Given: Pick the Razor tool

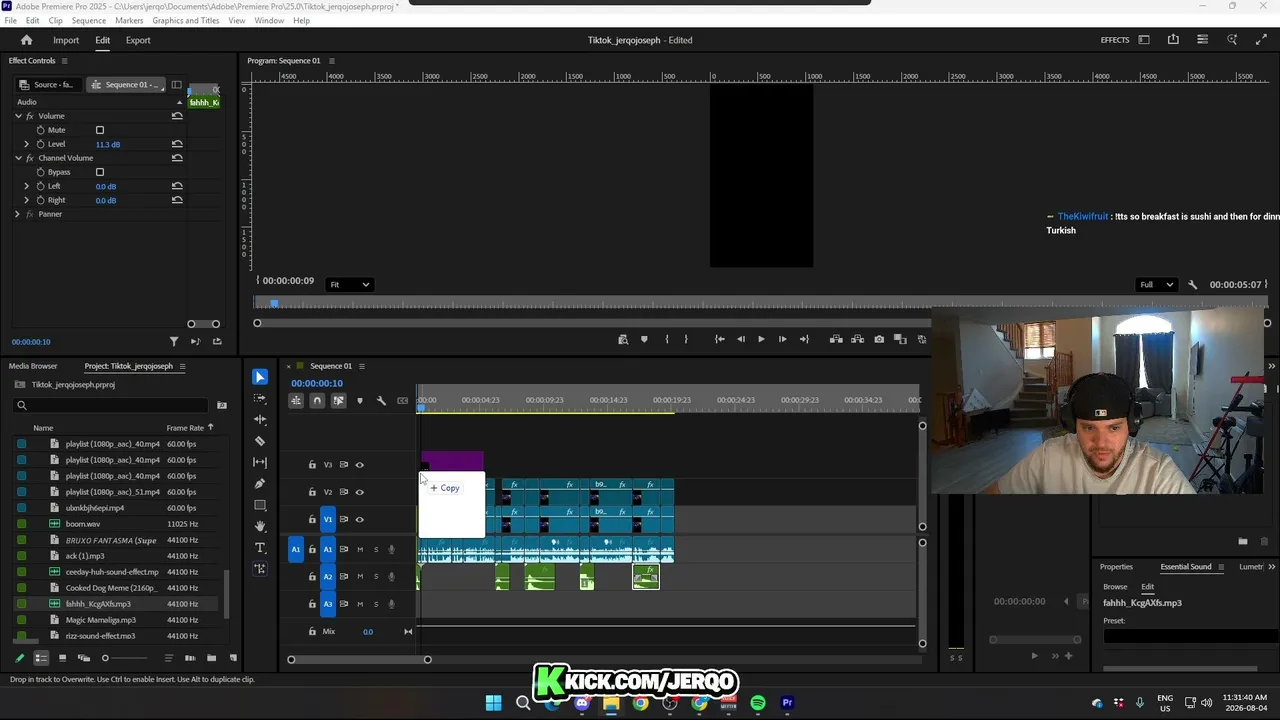Looking at the screenshot, I should (x=260, y=441).
